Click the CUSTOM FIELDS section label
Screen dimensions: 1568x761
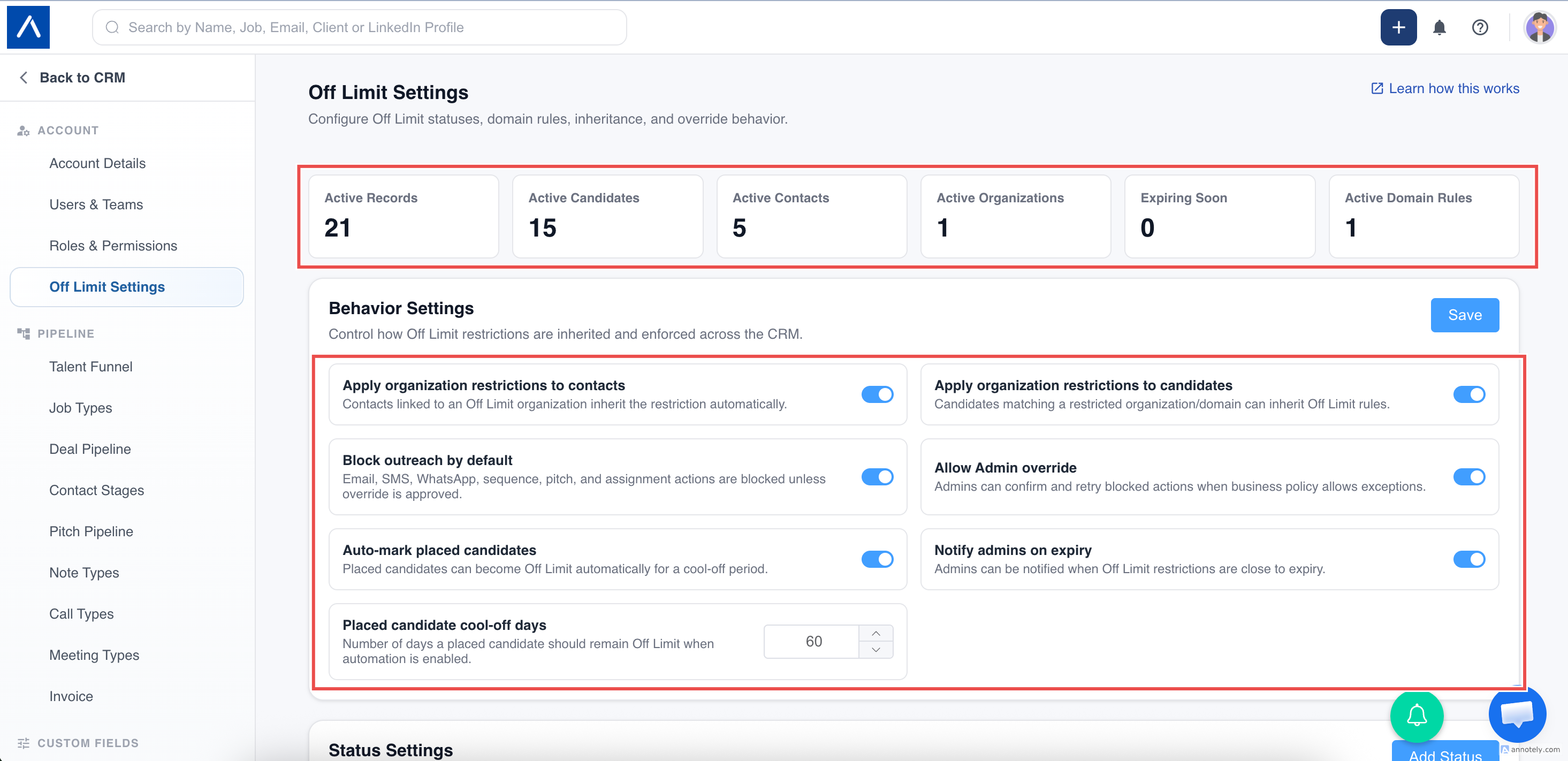[x=88, y=743]
